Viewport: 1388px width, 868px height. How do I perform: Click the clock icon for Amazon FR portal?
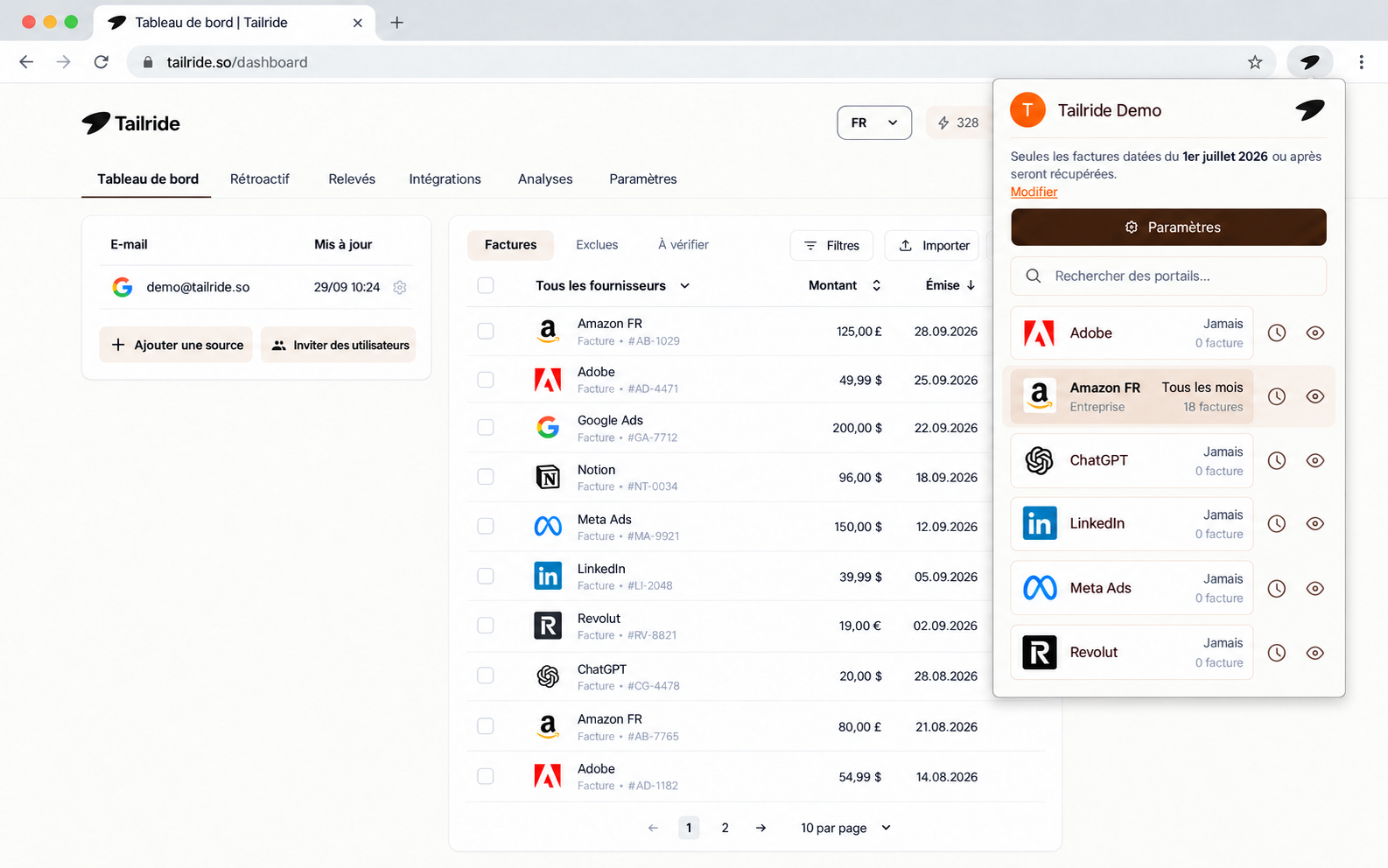tap(1277, 396)
